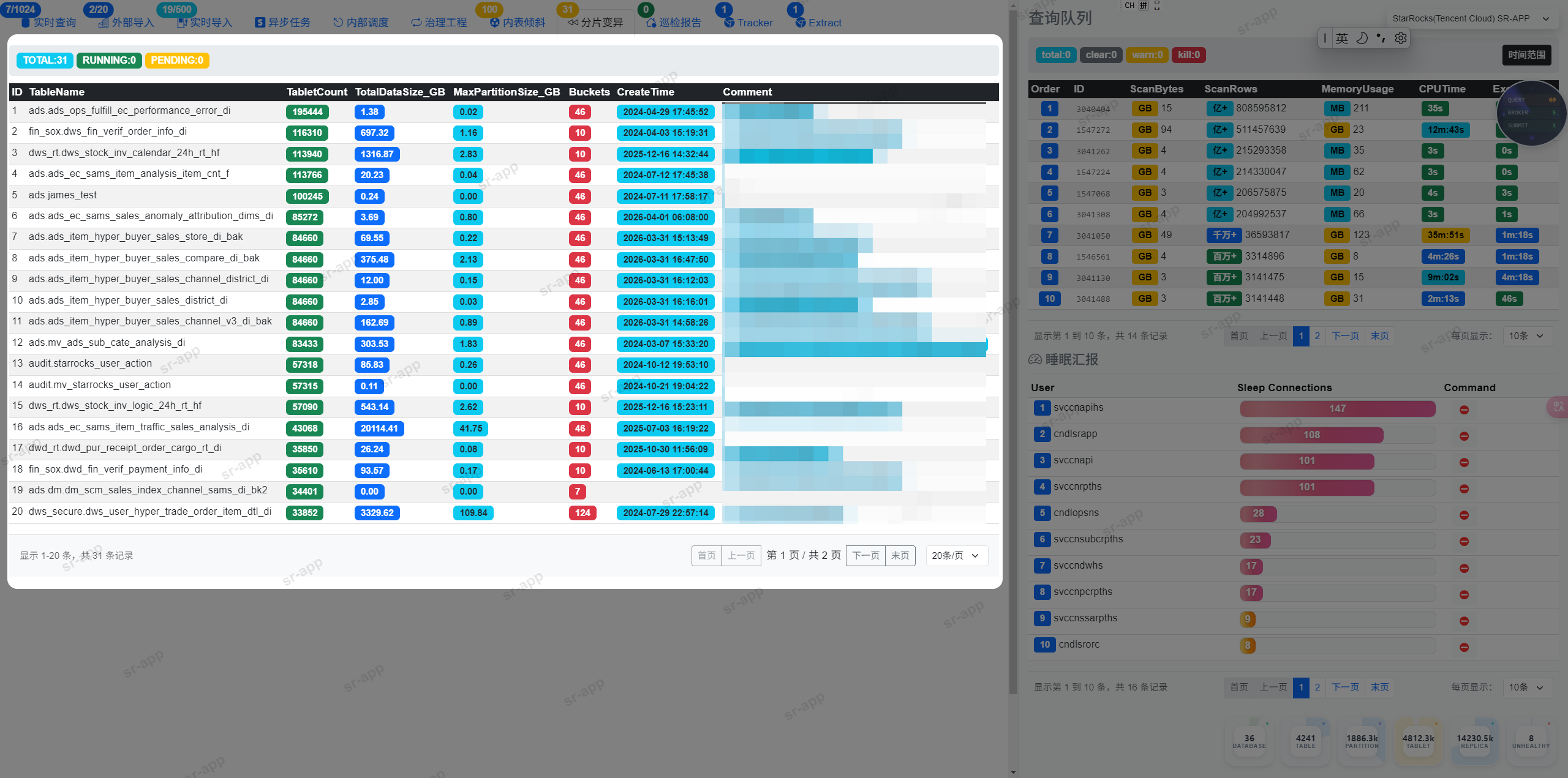Open the IME settings gear icon
Image resolution: width=1568 pixels, height=778 pixels.
click(1401, 38)
